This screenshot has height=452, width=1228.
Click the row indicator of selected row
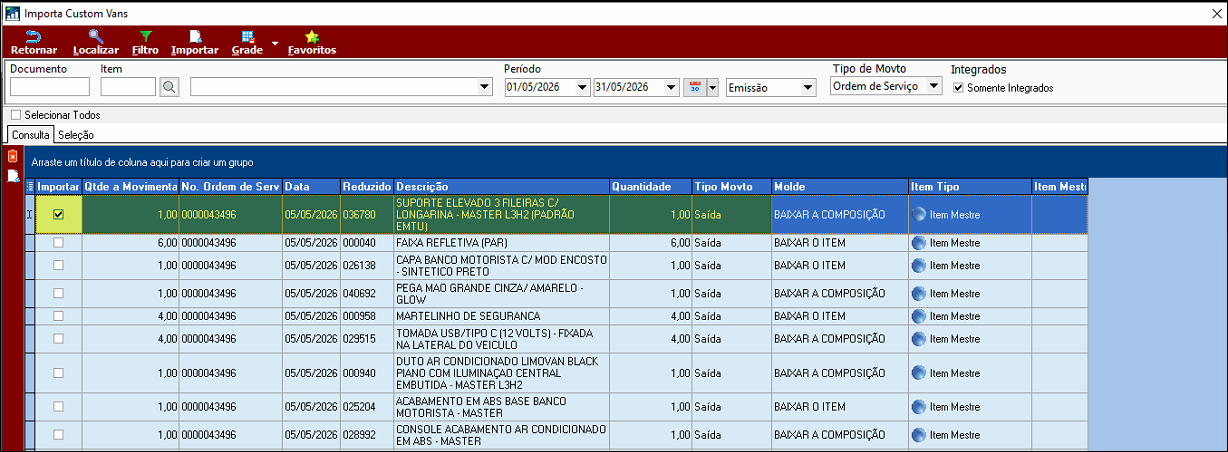coord(29,214)
